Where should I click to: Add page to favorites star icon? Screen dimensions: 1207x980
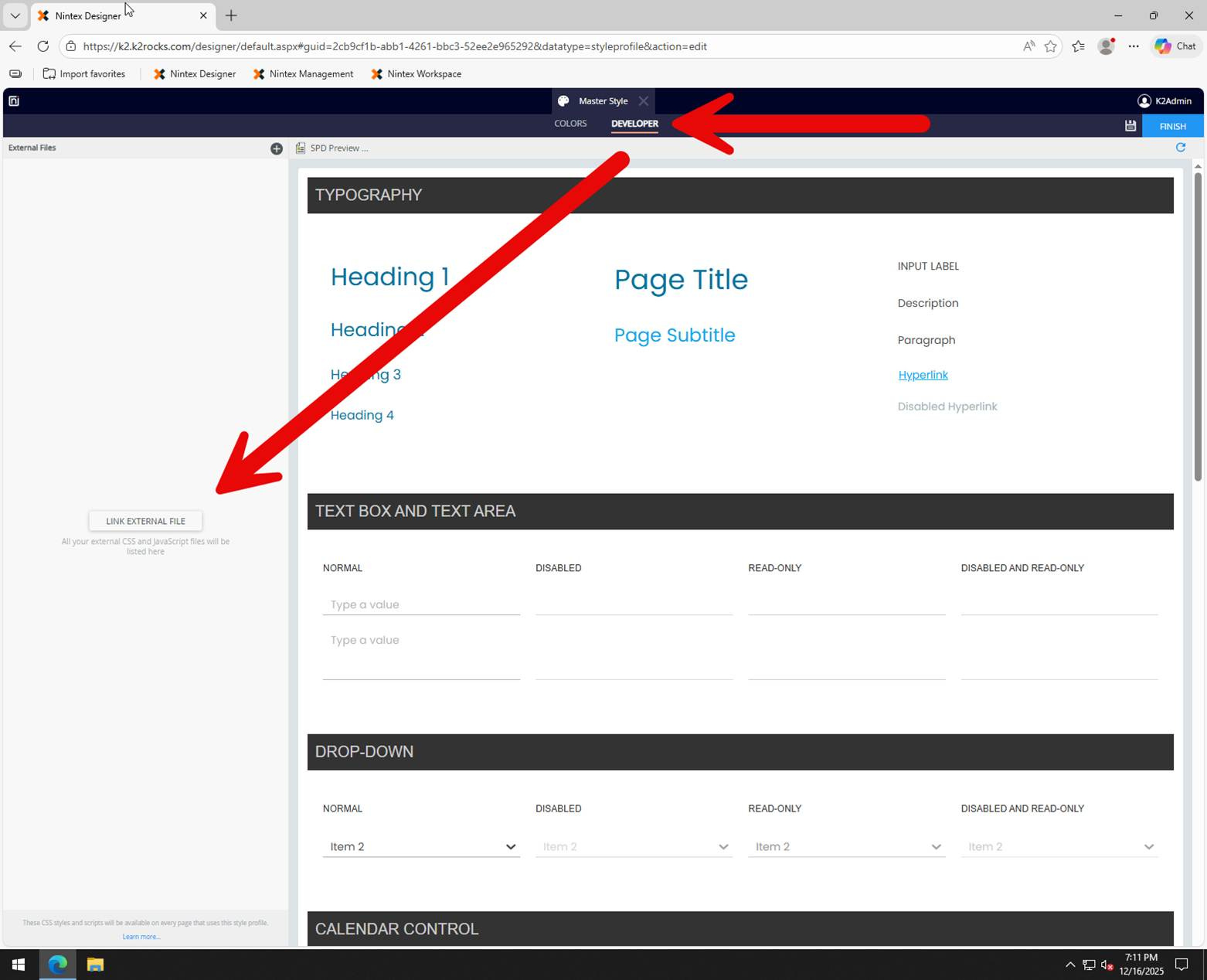pos(1050,46)
